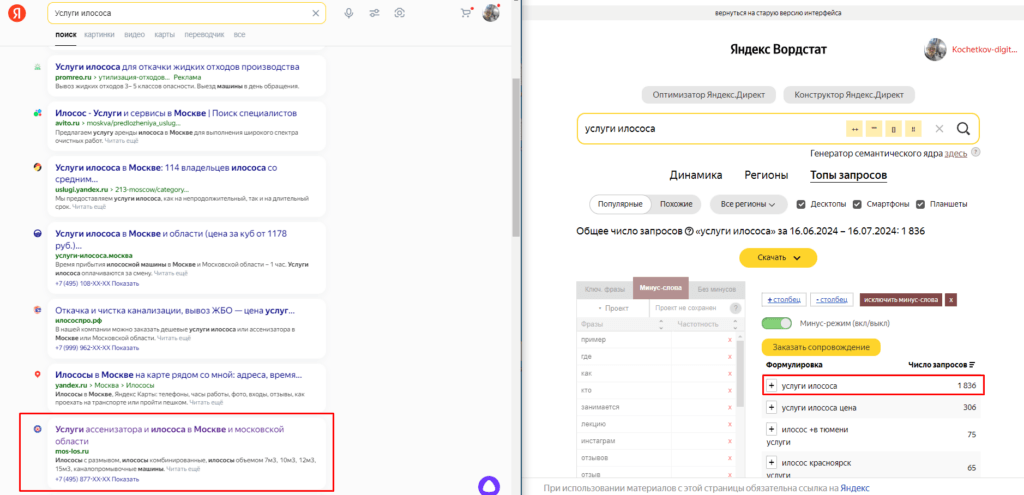The height and width of the screenshot is (495, 1024).
Task: Open promreo.ru ad result title
Action: (177, 67)
